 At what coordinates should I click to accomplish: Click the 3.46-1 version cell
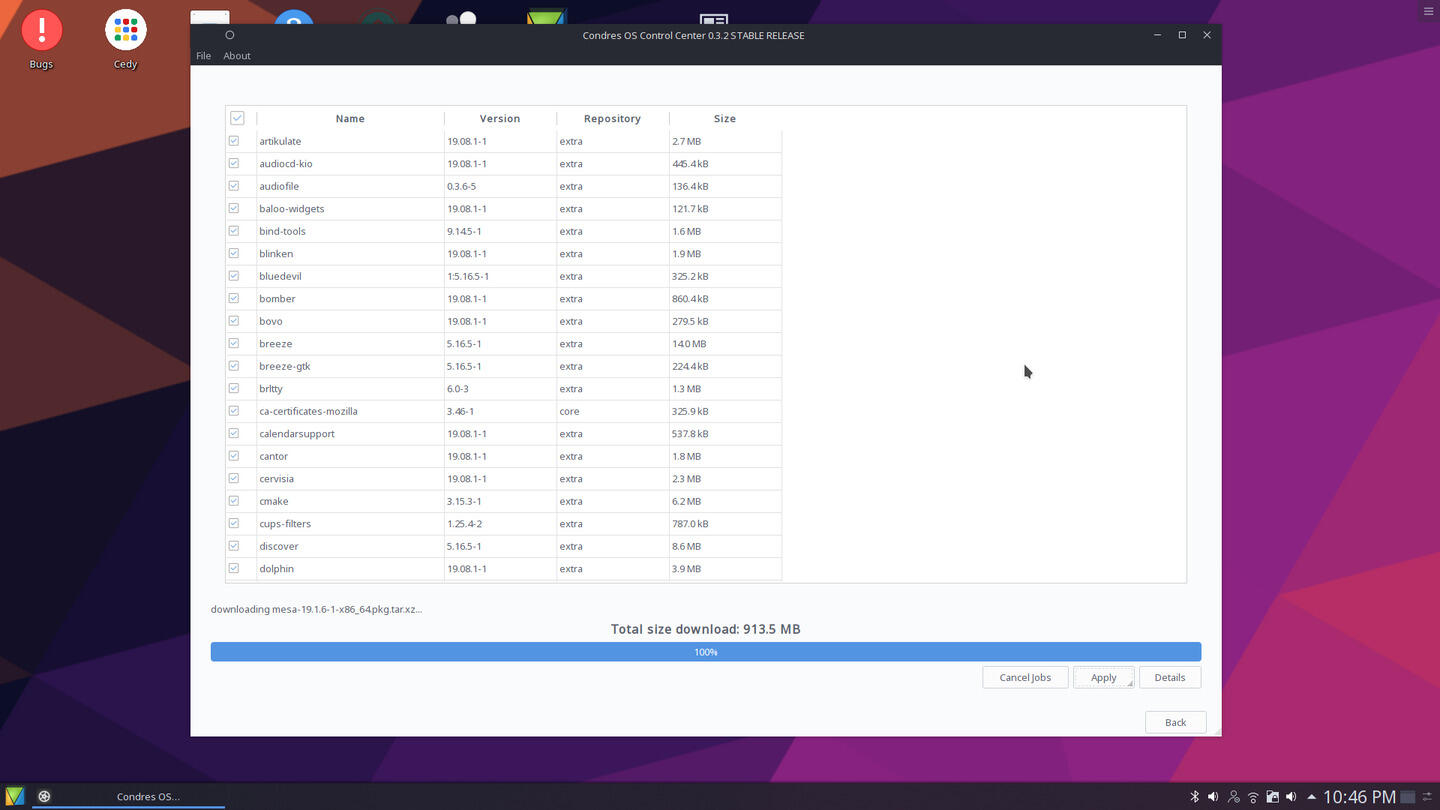pyautogui.click(x=500, y=411)
